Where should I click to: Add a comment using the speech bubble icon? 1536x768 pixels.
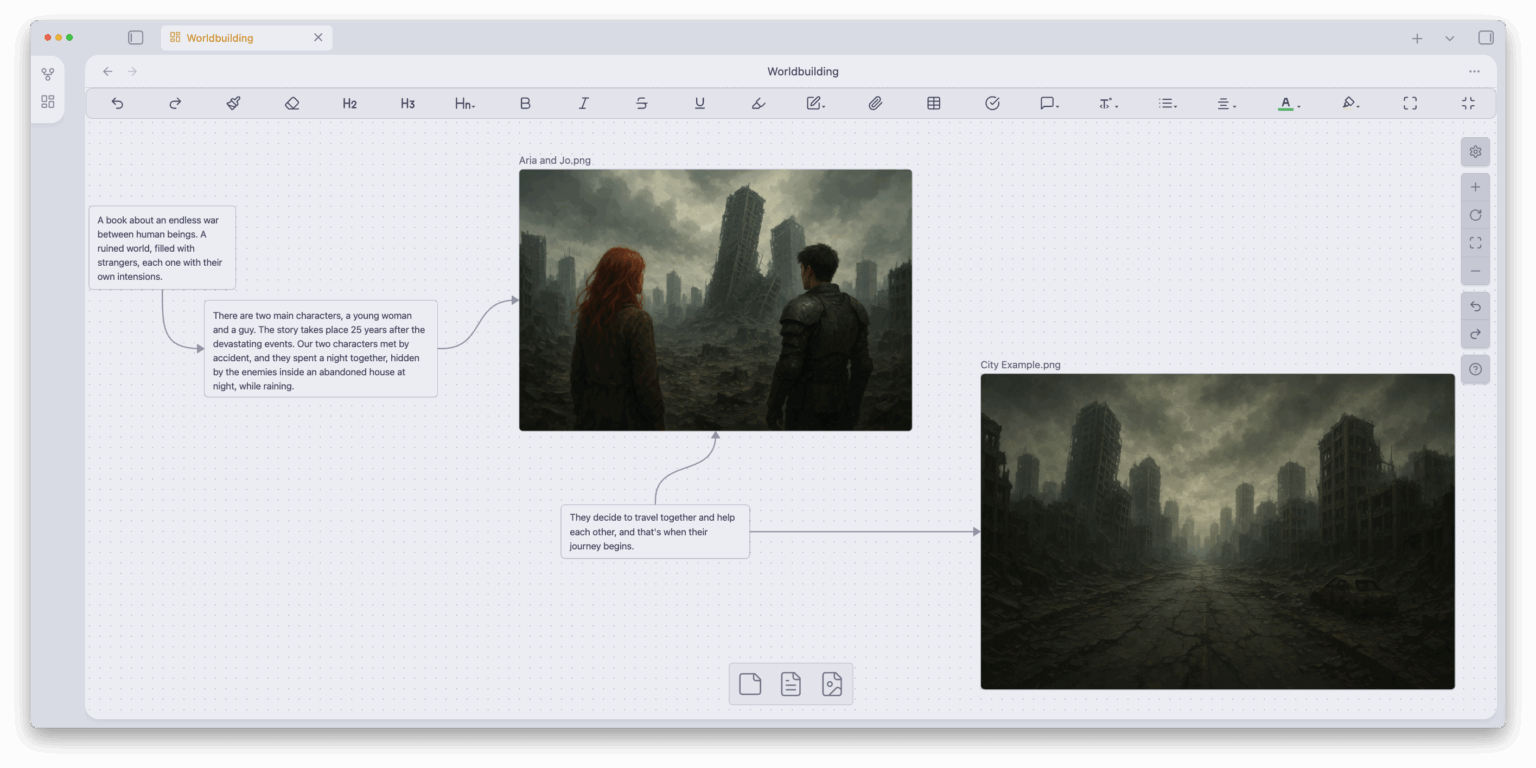click(1048, 102)
